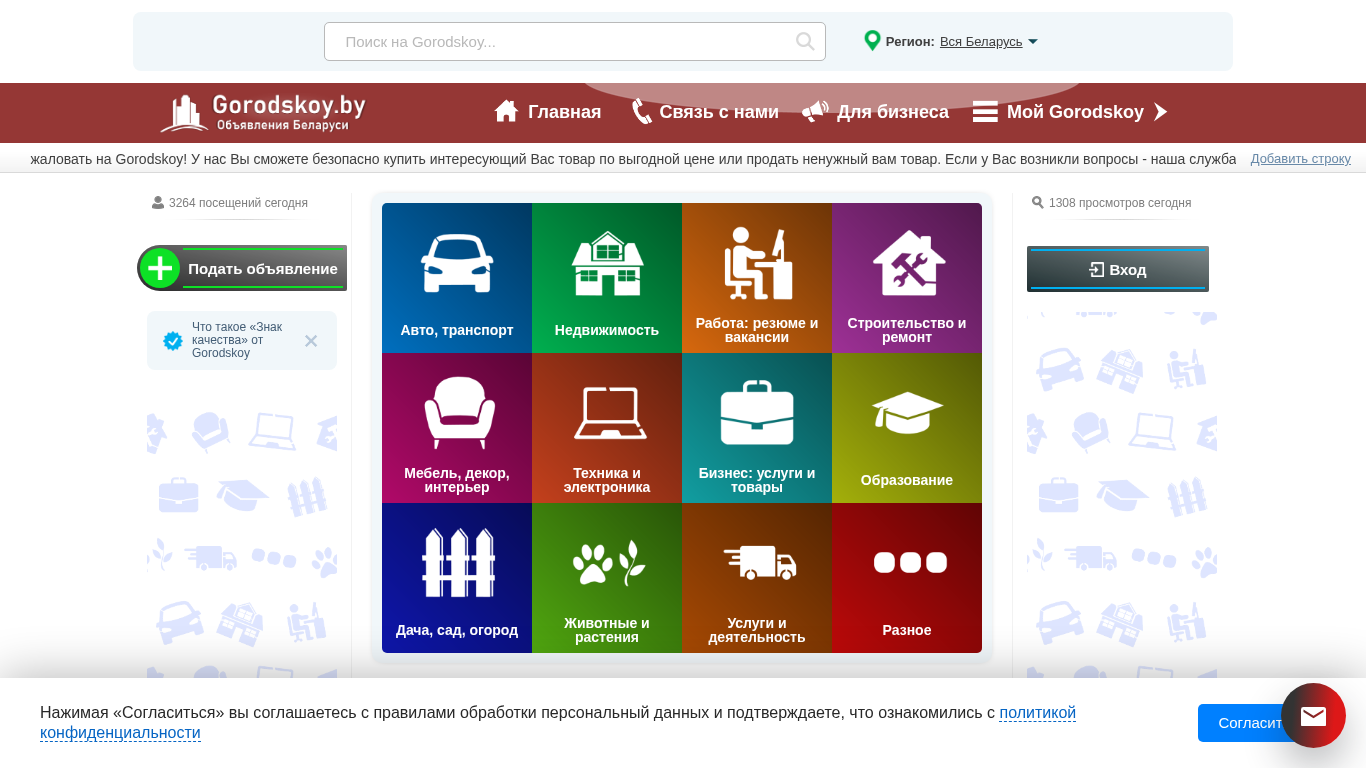Open the Авто, транспорт car category

pyautogui.click(x=457, y=278)
